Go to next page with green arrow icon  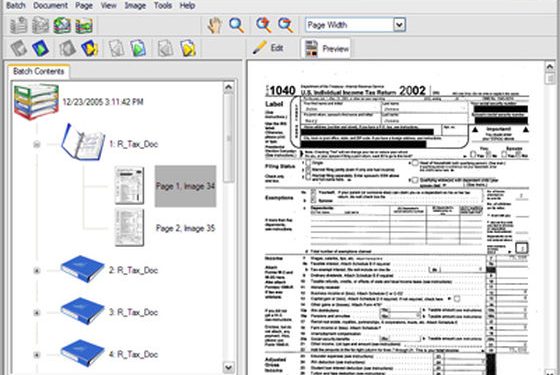pos(138,48)
